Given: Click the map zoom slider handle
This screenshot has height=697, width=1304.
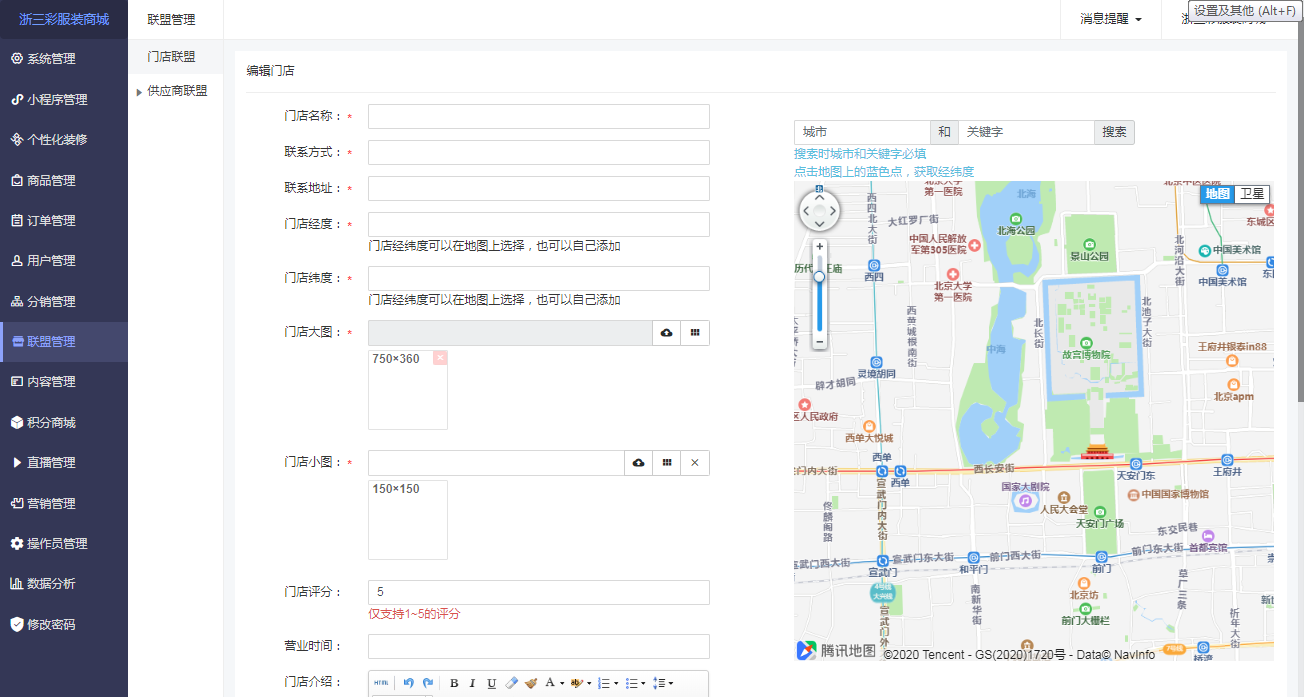Looking at the screenshot, I should pos(820,277).
